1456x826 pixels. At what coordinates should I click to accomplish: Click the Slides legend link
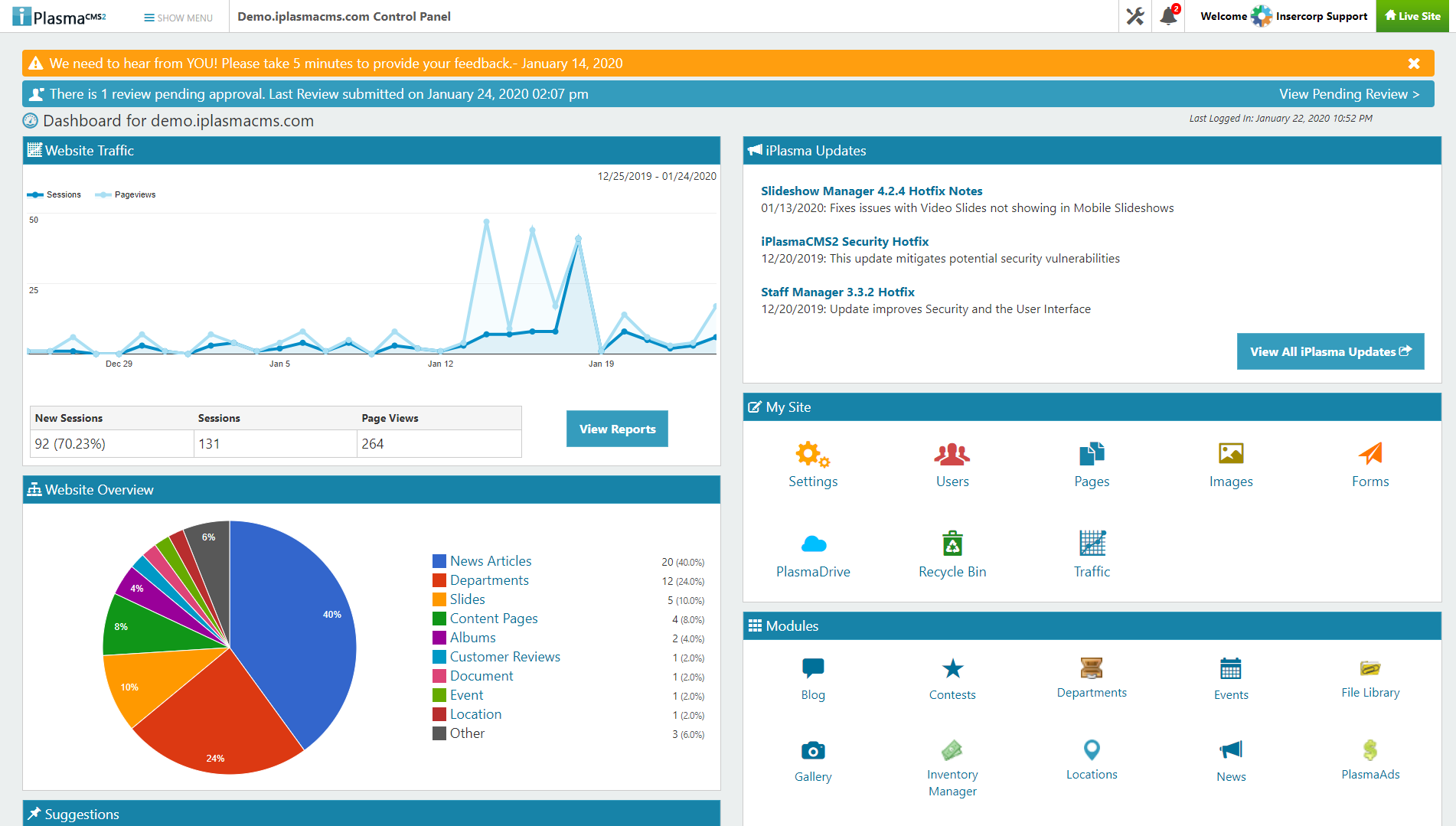click(x=467, y=599)
